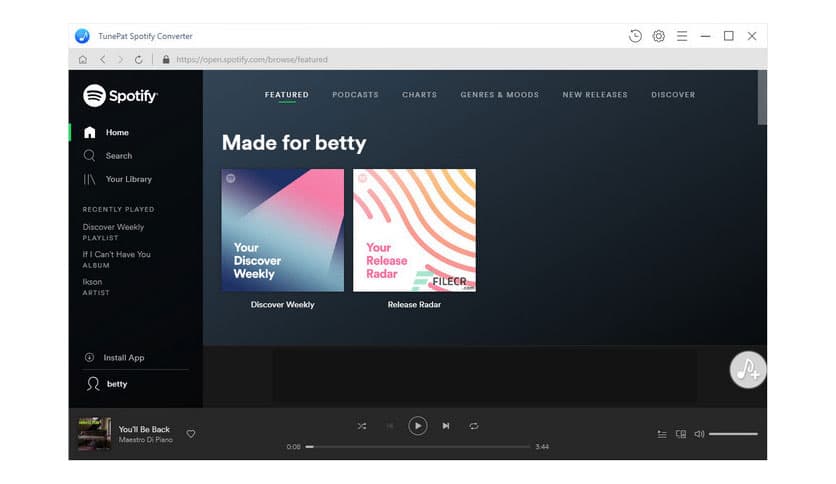The width and height of the screenshot is (836, 484).
Task: Open the New Releases tab
Action: (595, 95)
